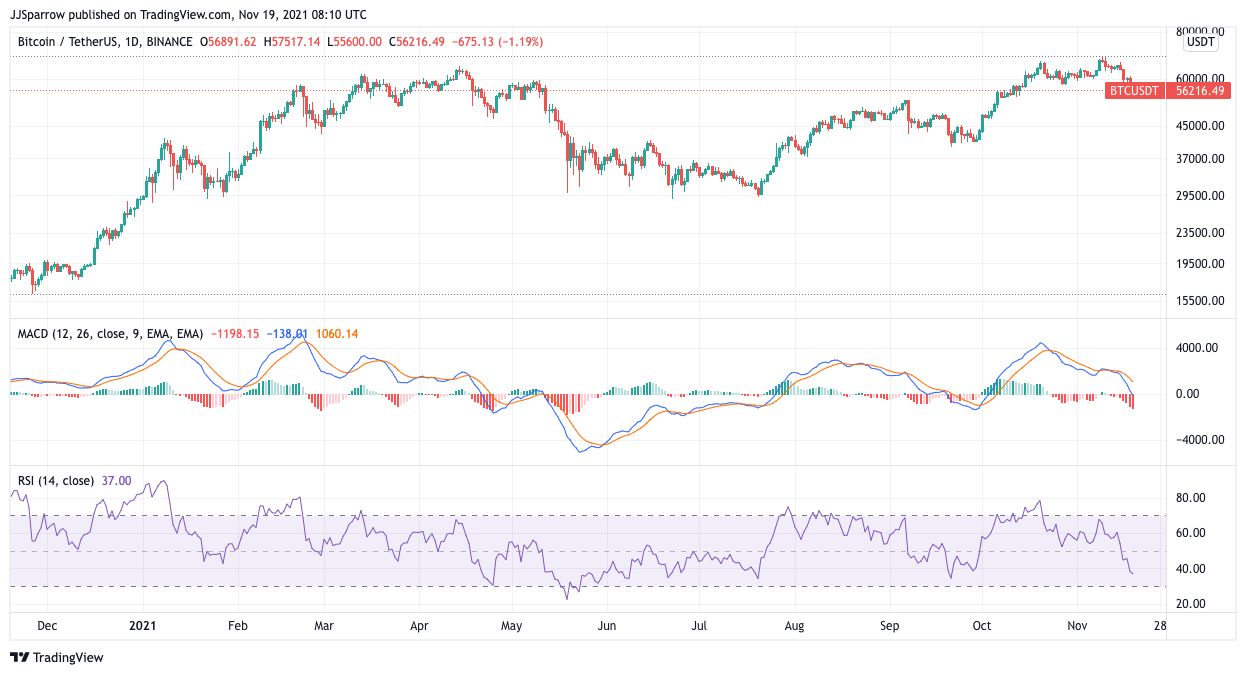Click the 20.00 RSI axis label
This screenshot has width=1246, height=675.
pos(1190,604)
